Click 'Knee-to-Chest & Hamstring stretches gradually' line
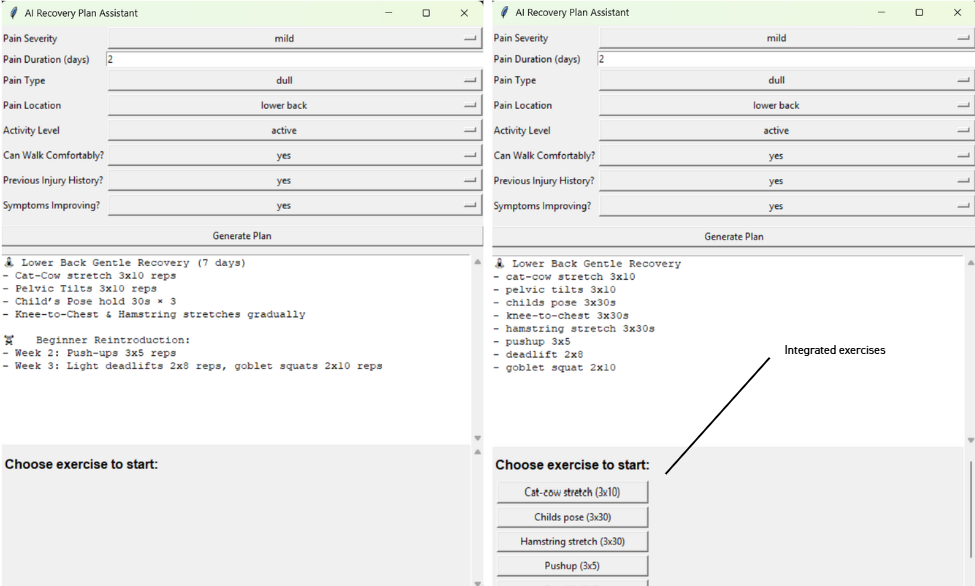 point(154,314)
